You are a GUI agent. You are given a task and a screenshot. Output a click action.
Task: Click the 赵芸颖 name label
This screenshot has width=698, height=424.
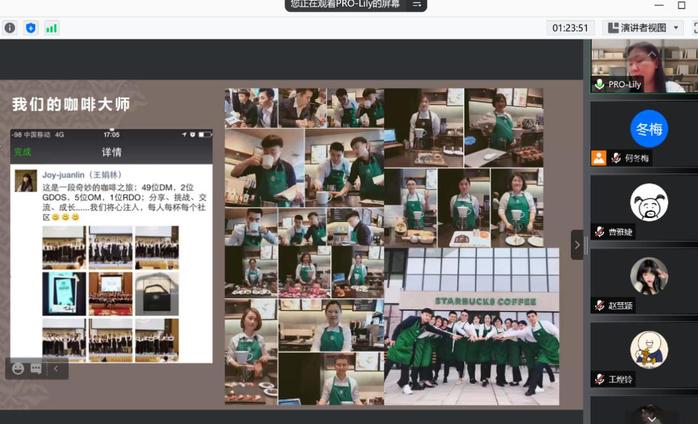(621, 306)
